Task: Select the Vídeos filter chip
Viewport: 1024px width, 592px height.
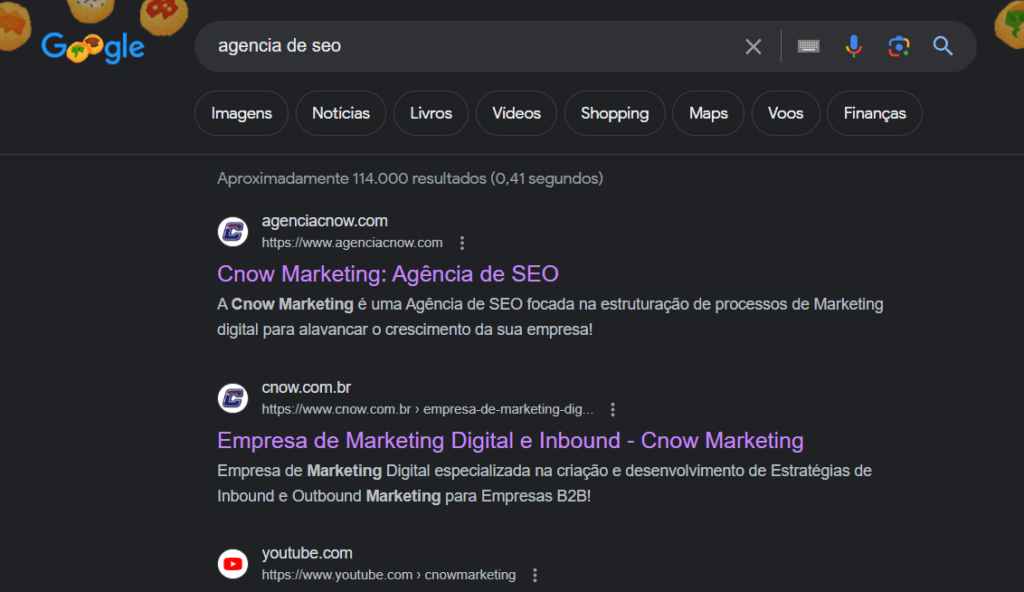Action: tap(517, 113)
